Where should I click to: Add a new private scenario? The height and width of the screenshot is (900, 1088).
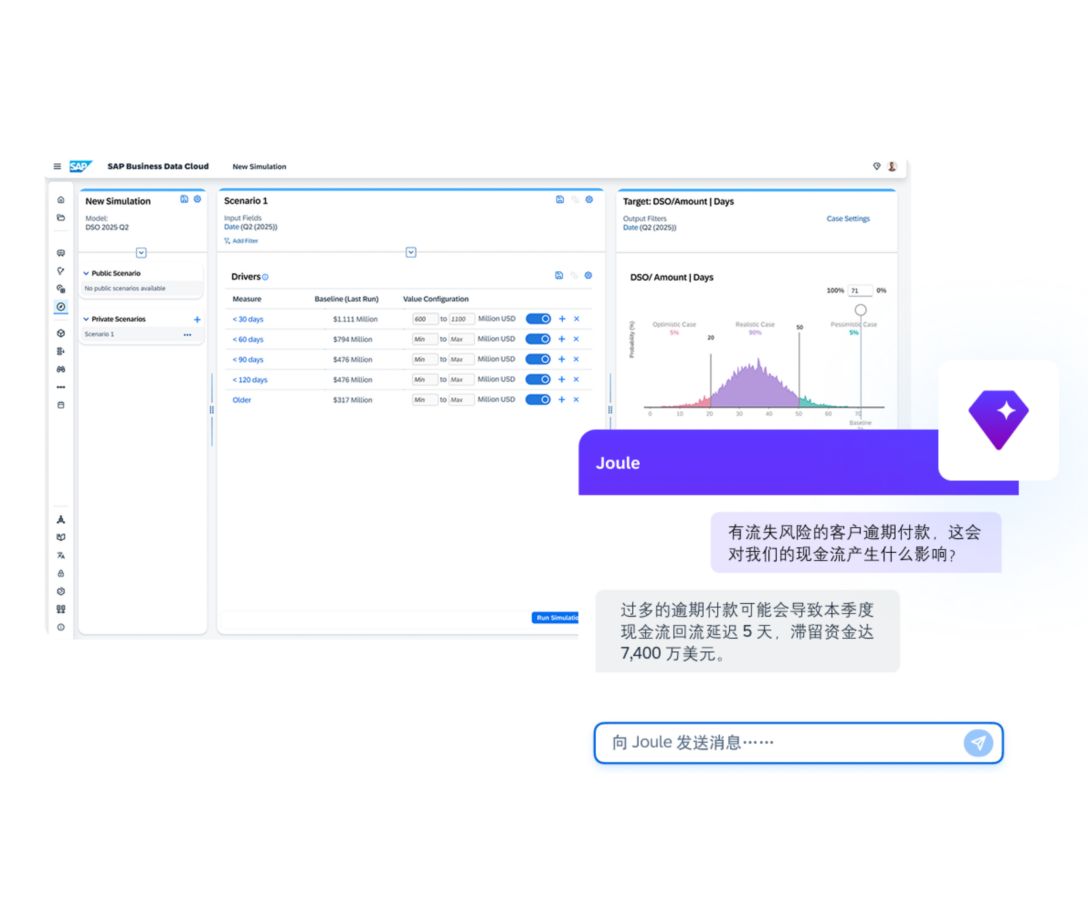[197, 319]
